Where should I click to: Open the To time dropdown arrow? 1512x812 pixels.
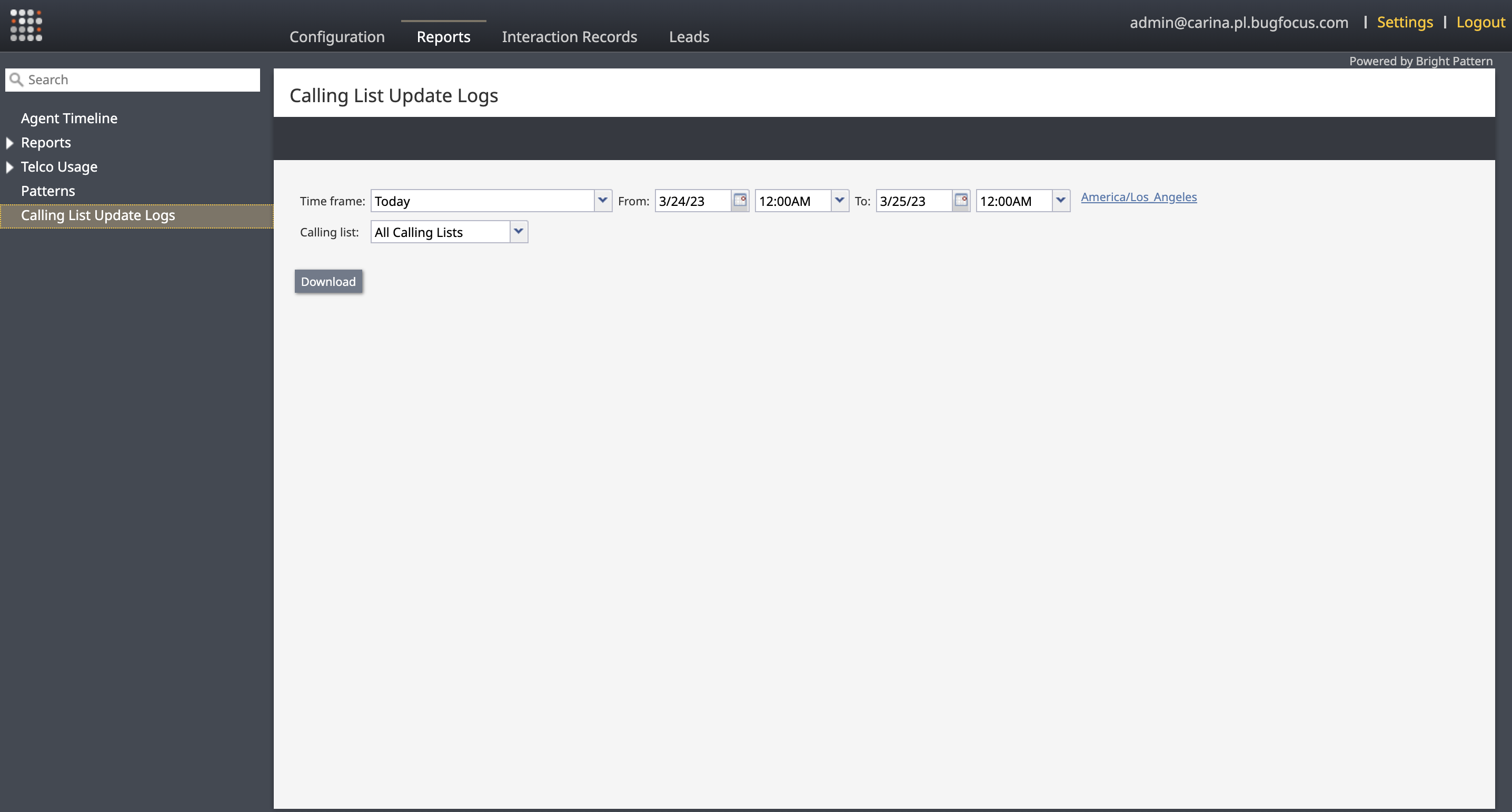[x=1061, y=200]
